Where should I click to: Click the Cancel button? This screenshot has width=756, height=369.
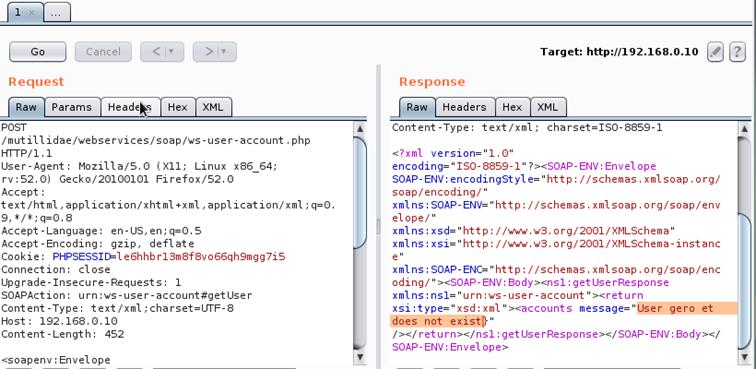tap(103, 52)
